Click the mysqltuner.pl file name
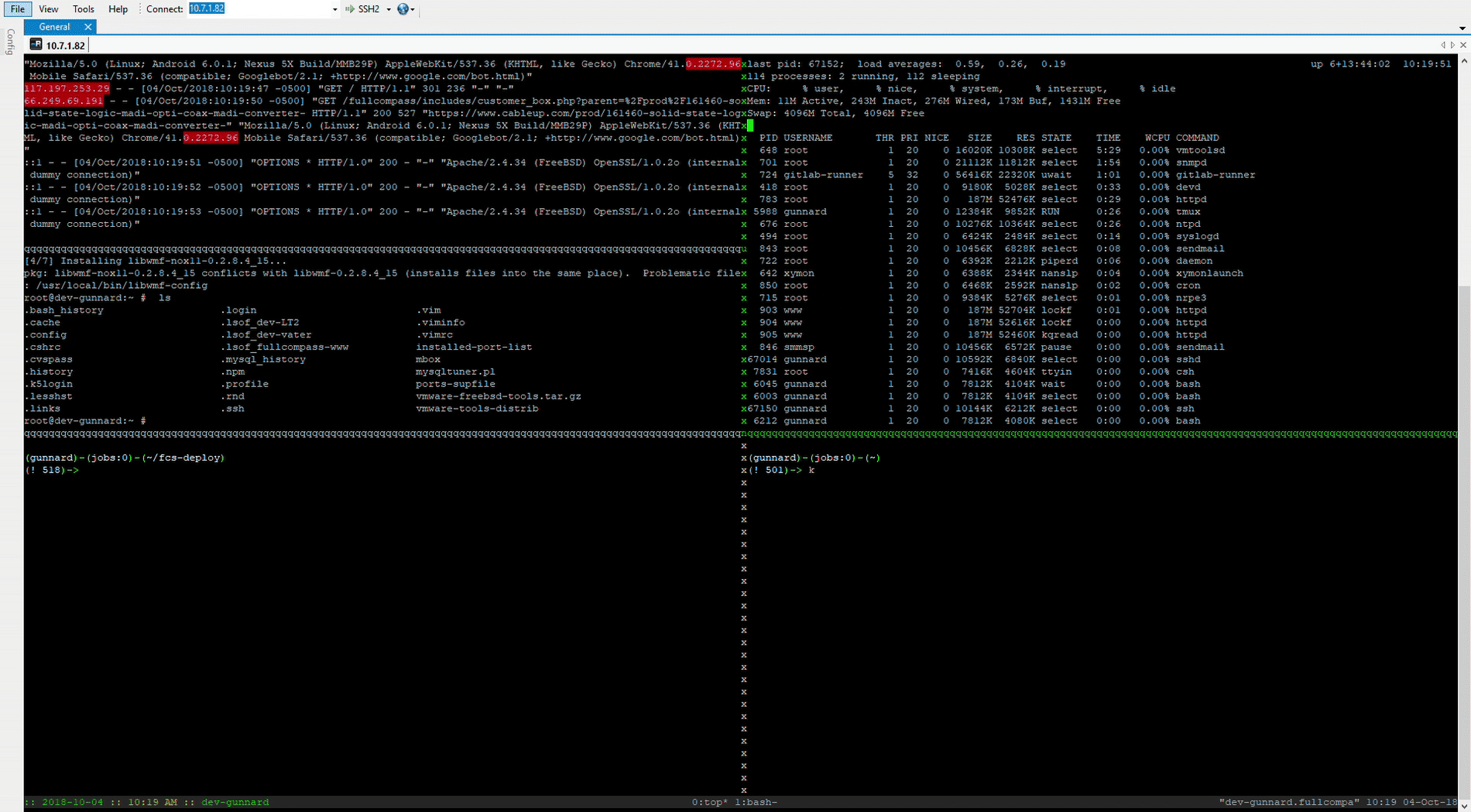1471x812 pixels. tap(455, 372)
